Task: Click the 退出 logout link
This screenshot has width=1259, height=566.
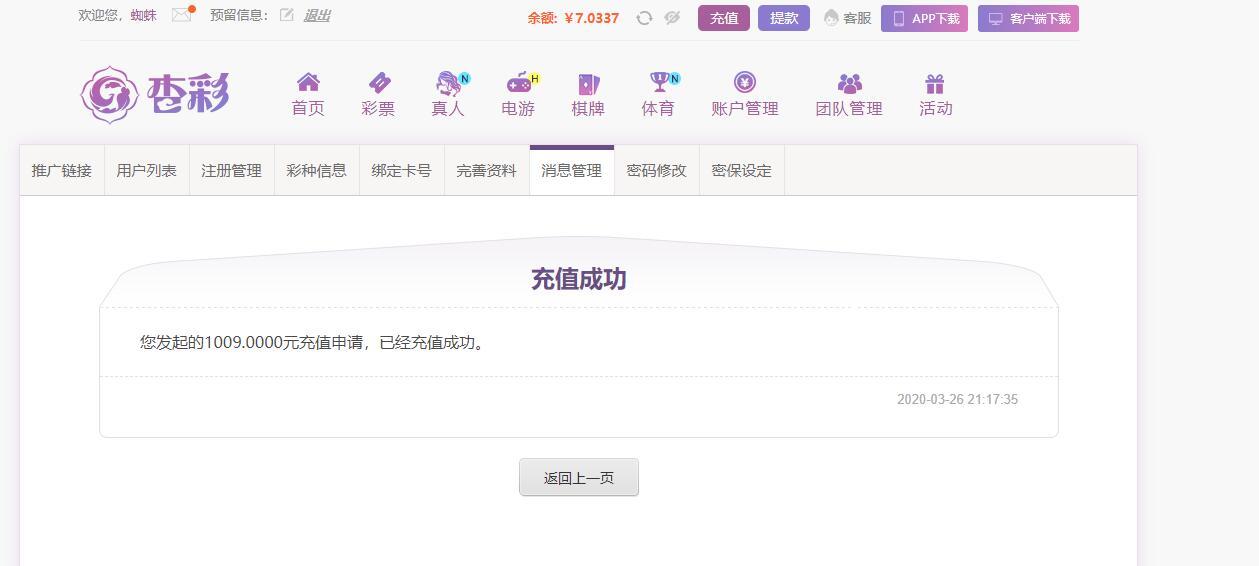Action: click(317, 15)
